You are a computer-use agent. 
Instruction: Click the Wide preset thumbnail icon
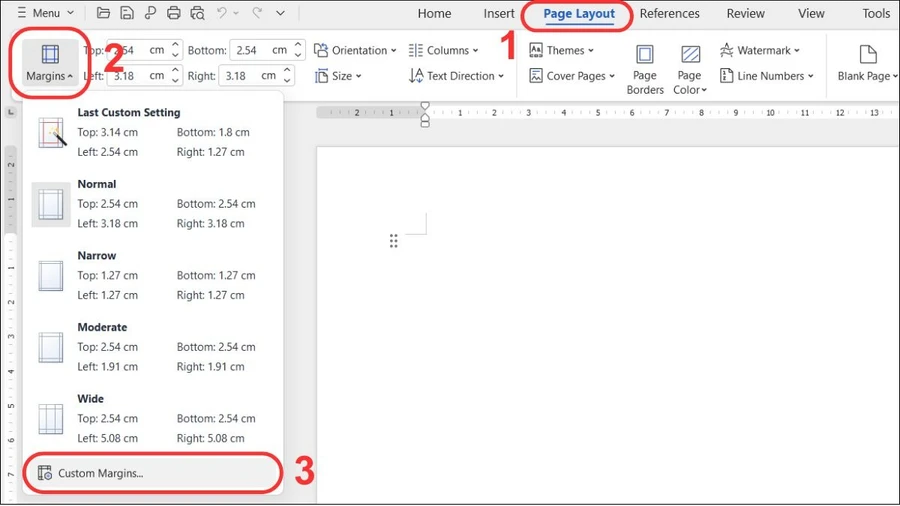click(51, 419)
